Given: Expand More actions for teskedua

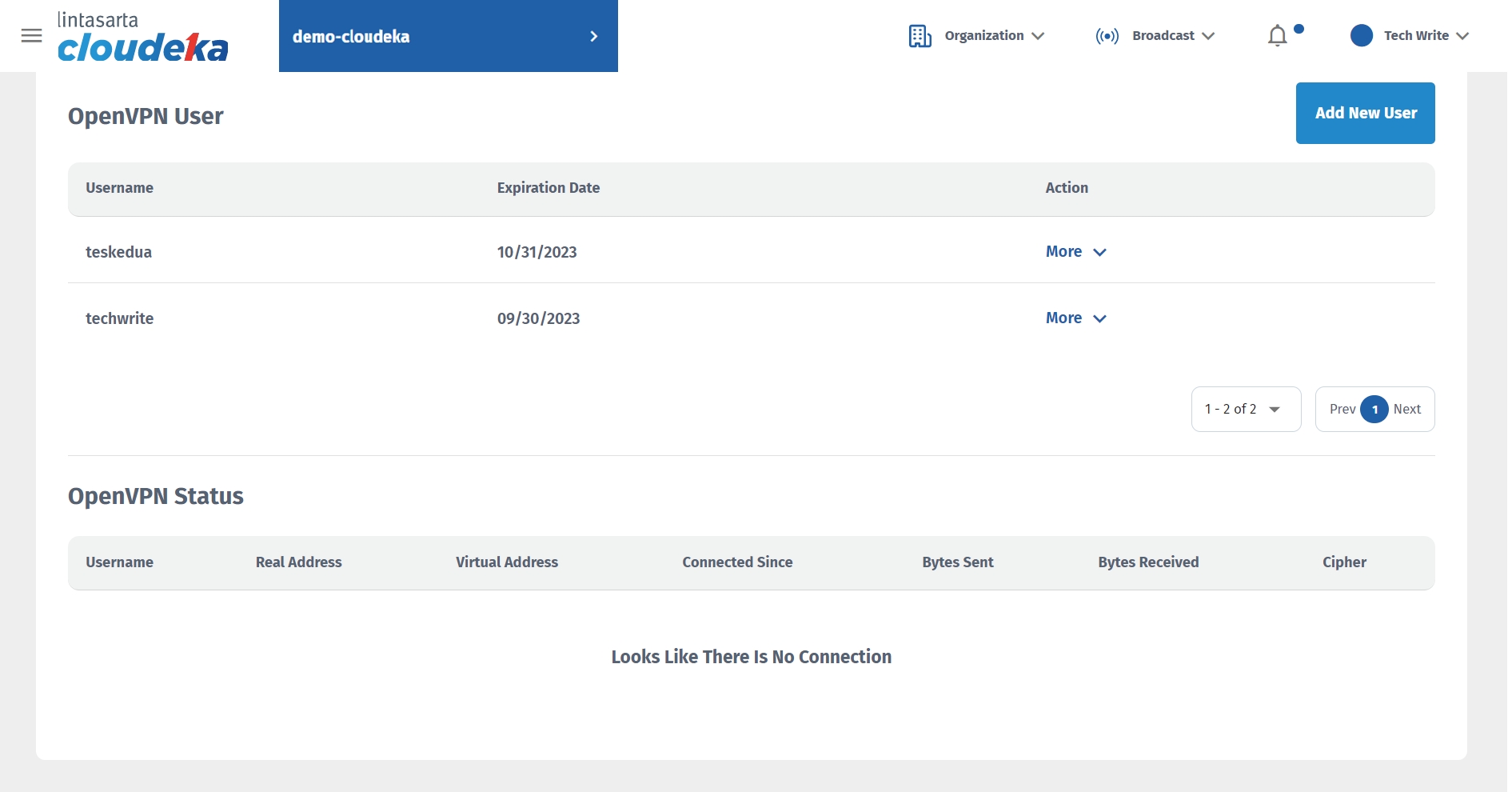Looking at the screenshot, I should click(x=1075, y=251).
